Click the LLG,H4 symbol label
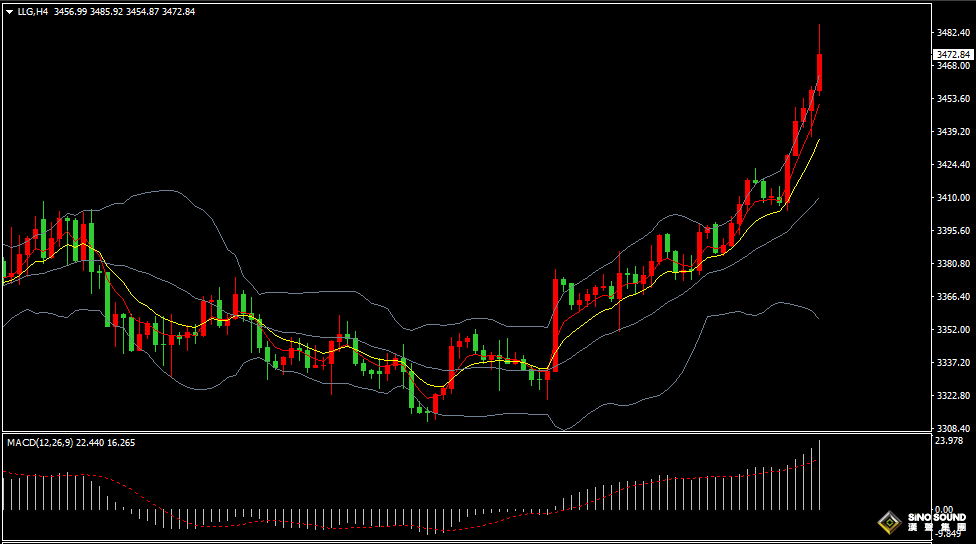The height and width of the screenshot is (544, 976). coord(32,12)
